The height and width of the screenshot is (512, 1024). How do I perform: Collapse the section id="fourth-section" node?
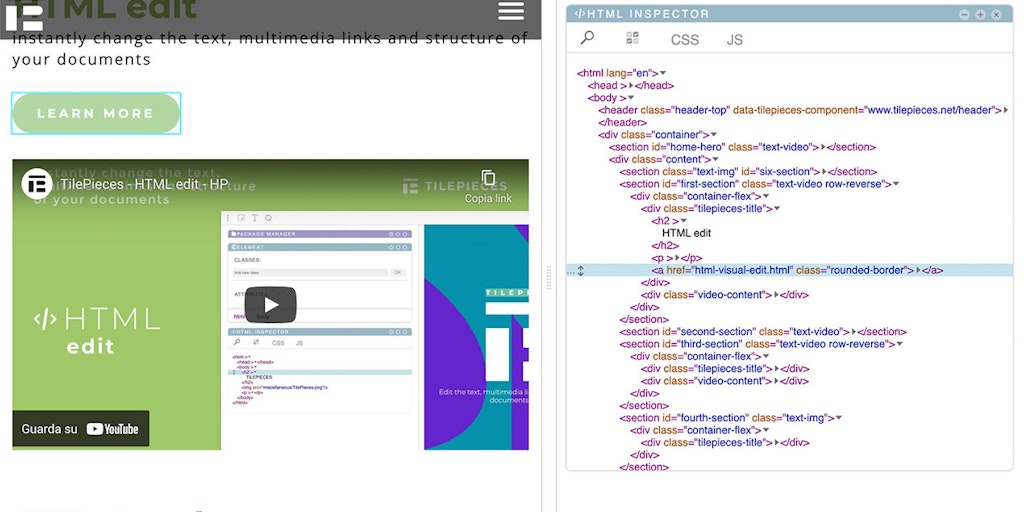coord(839,418)
